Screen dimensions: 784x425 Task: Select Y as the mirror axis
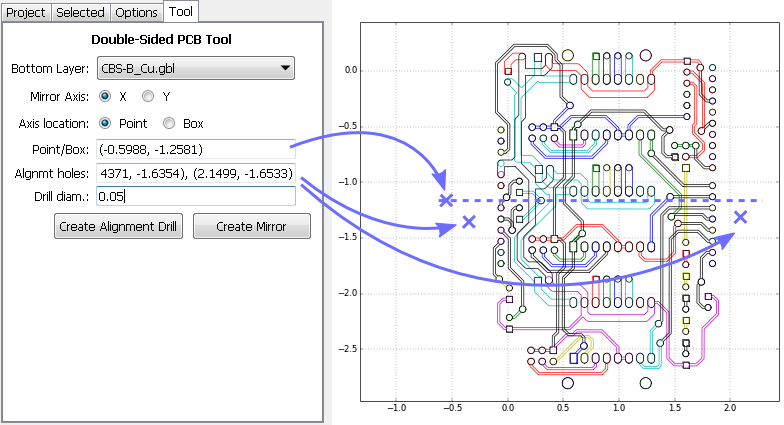(148, 97)
